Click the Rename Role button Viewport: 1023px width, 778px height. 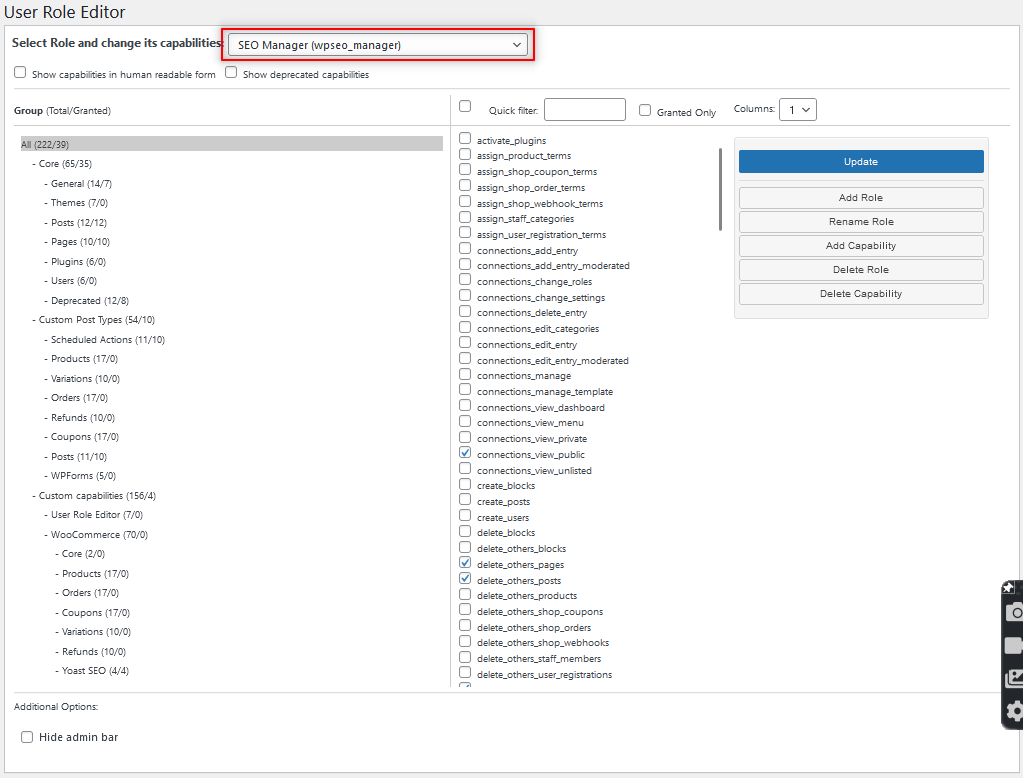[861, 222]
